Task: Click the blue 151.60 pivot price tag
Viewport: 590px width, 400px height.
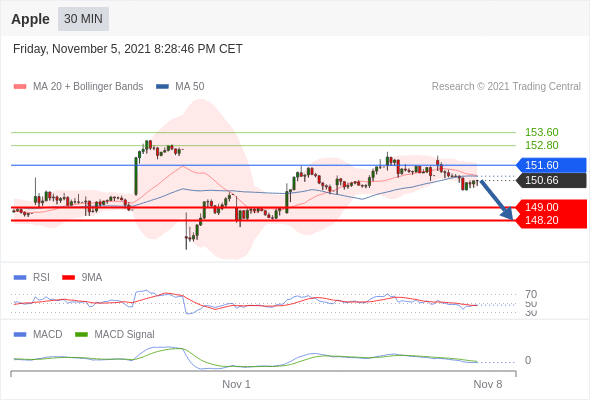Action: coord(551,165)
